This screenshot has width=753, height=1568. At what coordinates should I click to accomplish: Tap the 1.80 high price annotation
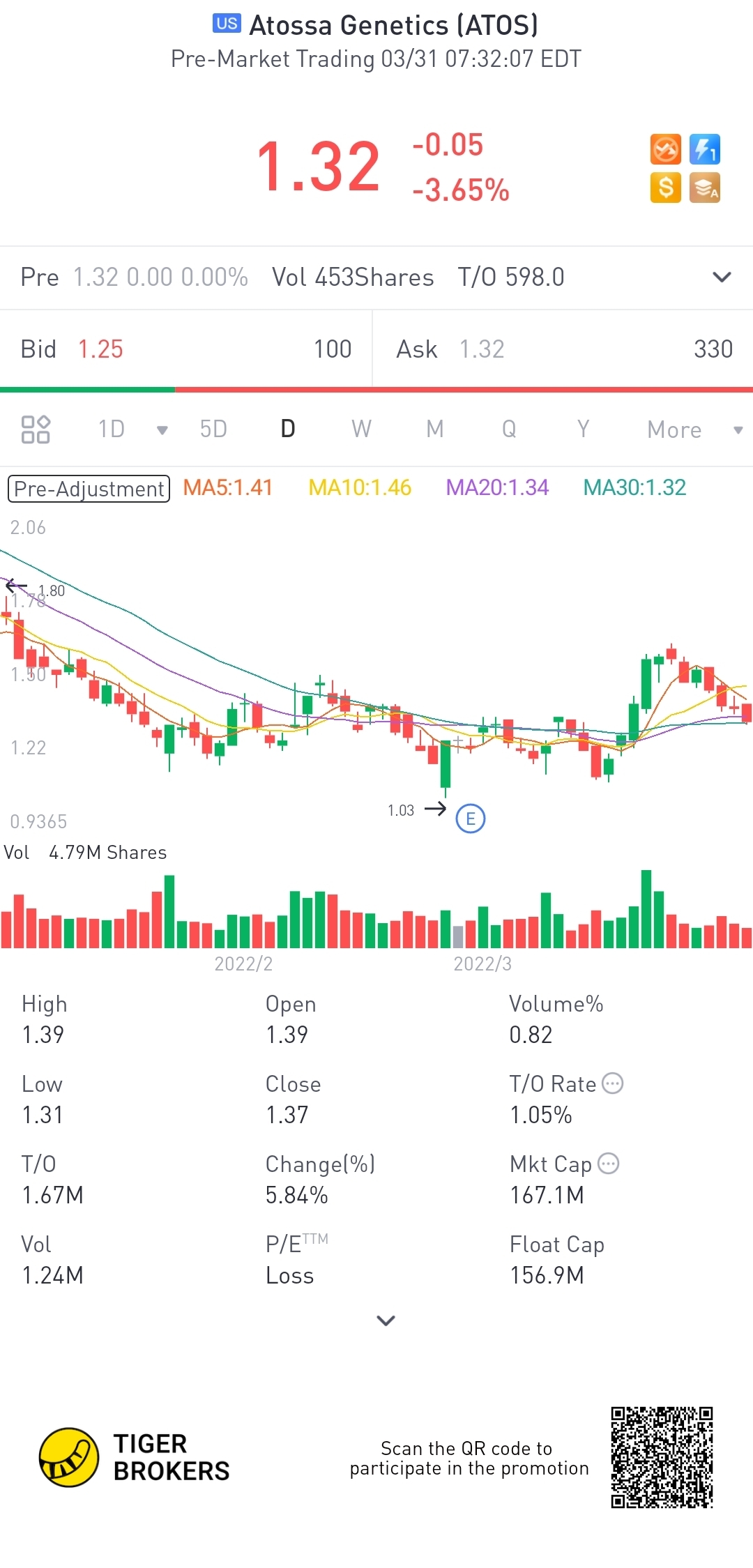pyautogui.click(x=52, y=591)
